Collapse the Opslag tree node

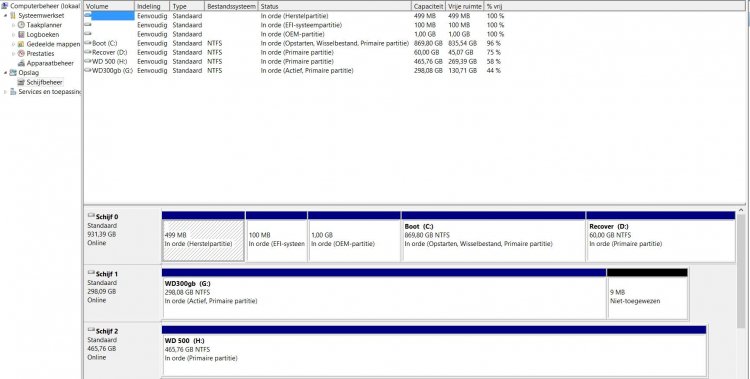(5, 73)
